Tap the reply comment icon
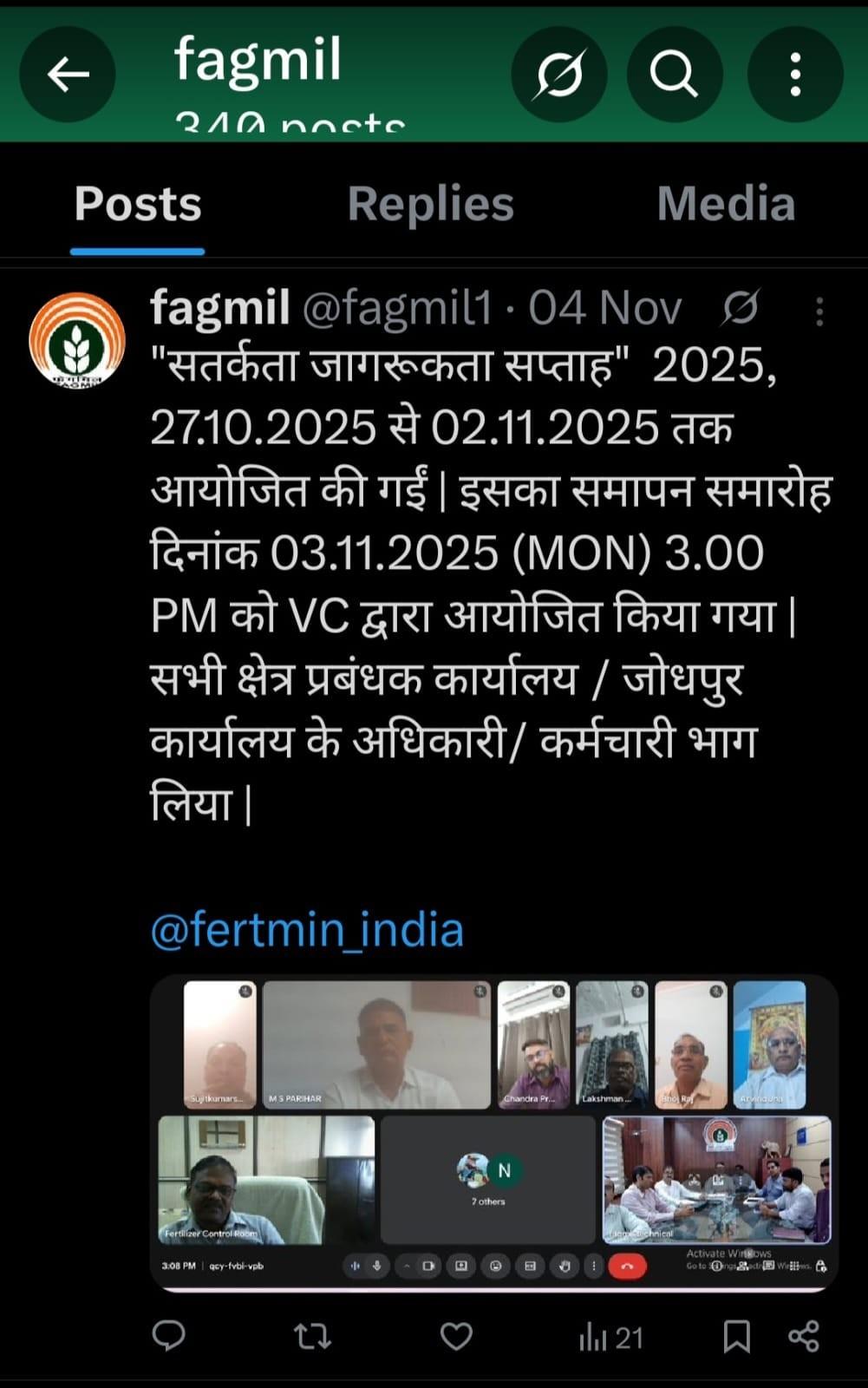Screen dimensions: 868x1388 click(x=169, y=1336)
